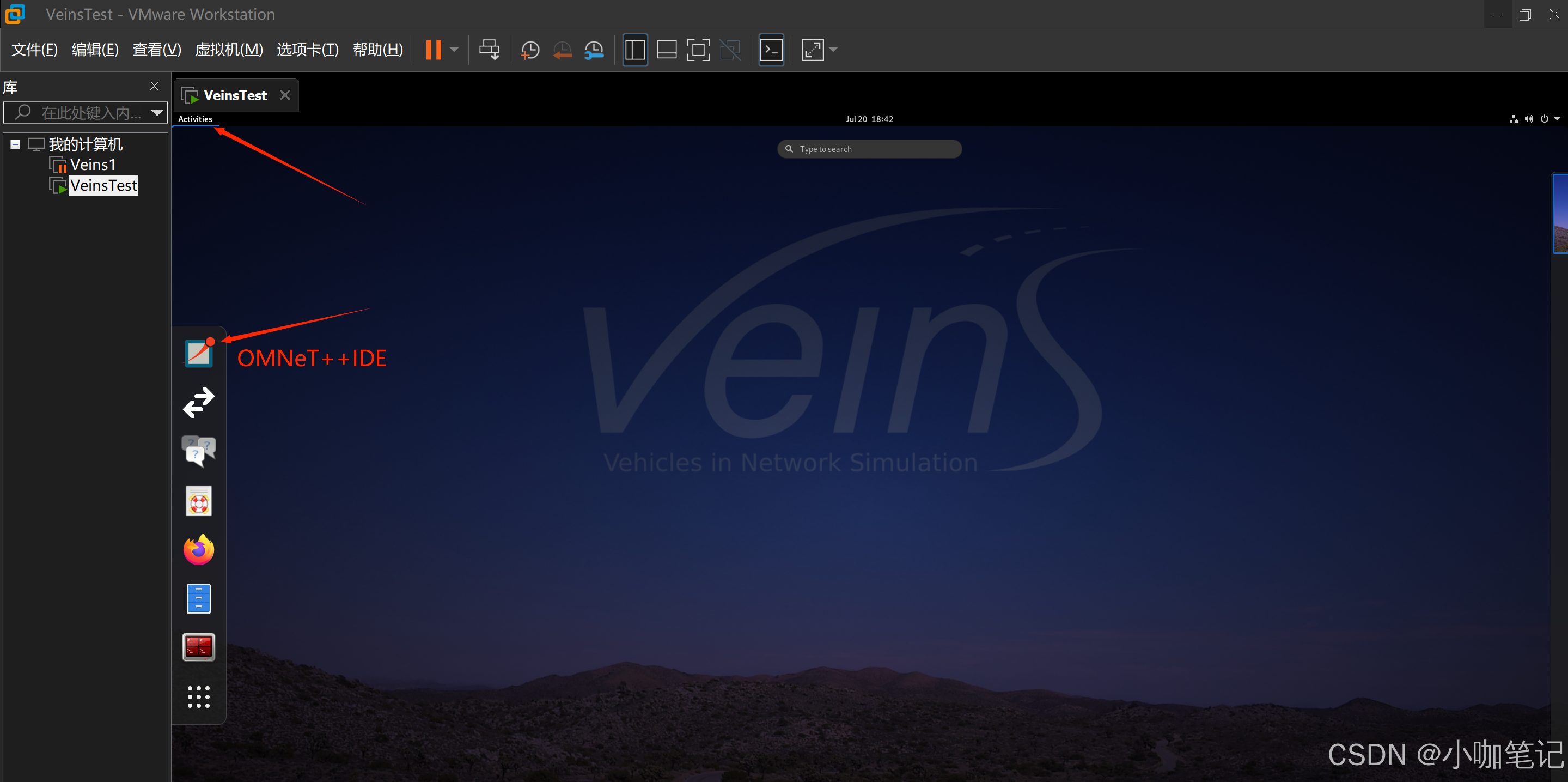Open the Help lifebuoy dock icon

(x=198, y=501)
